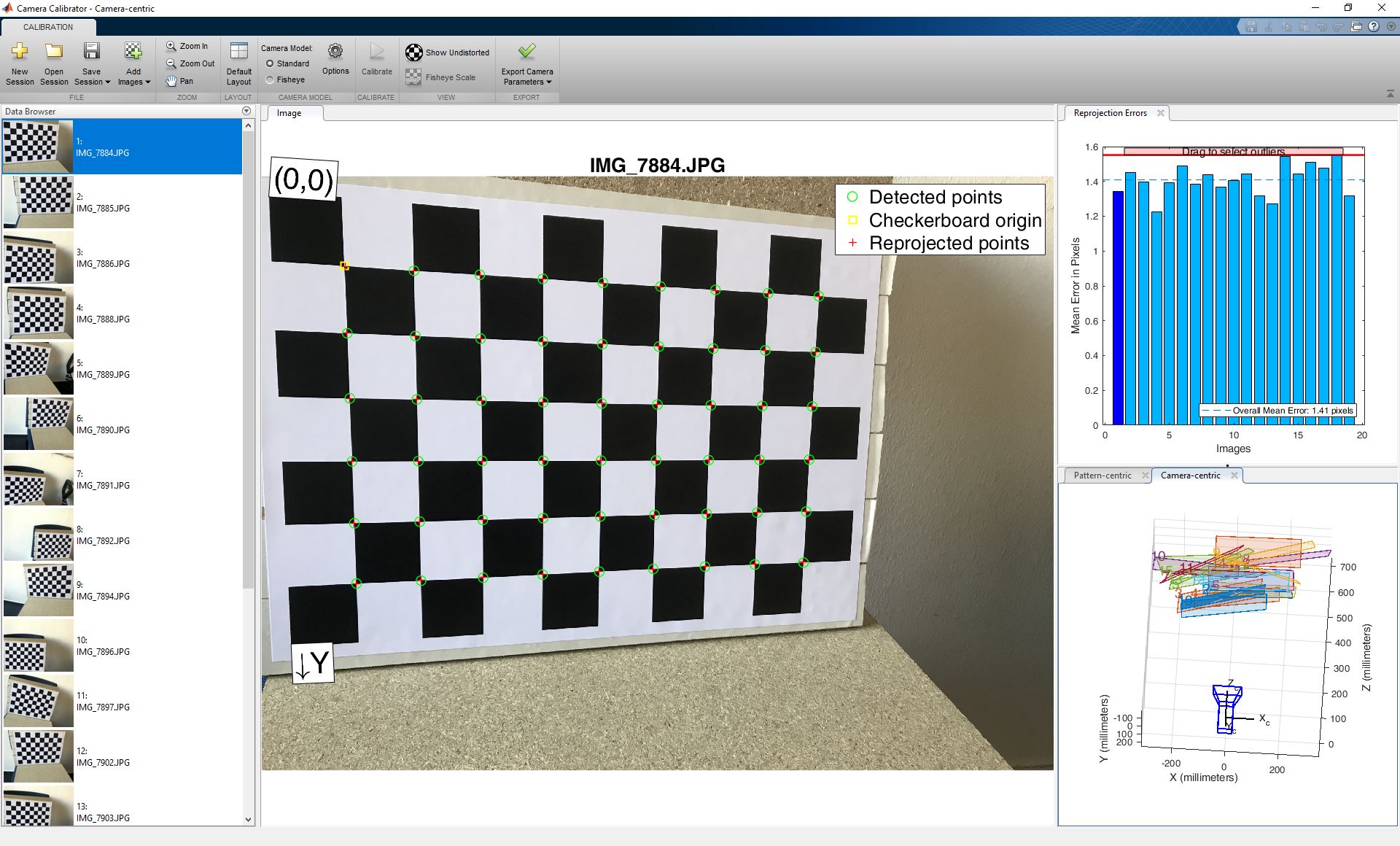Image resolution: width=1400 pixels, height=846 pixels.
Task: Select the Standard camera model
Action: [271, 63]
